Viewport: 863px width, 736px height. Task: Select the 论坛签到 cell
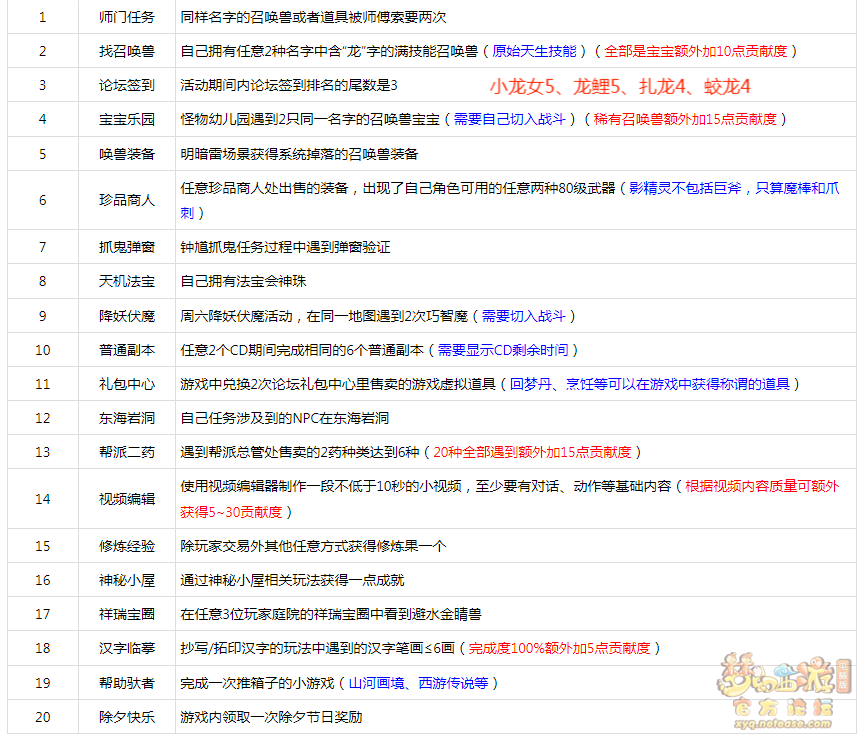coord(127,85)
